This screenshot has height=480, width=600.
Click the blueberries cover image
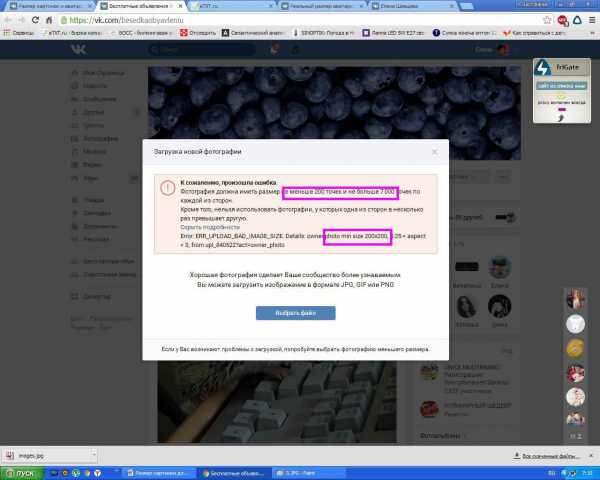click(334, 103)
